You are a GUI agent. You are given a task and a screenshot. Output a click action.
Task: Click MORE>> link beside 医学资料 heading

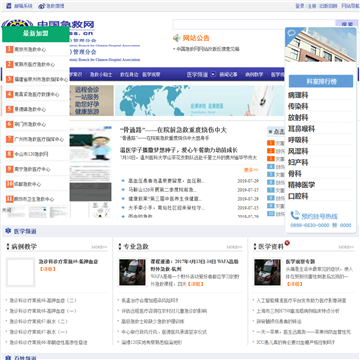pyautogui.click(x=346, y=247)
